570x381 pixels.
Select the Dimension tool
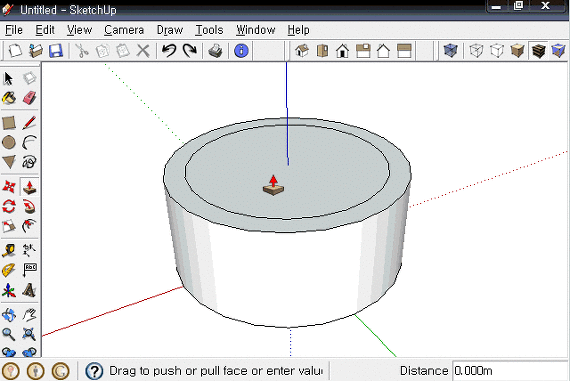coord(29,250)
